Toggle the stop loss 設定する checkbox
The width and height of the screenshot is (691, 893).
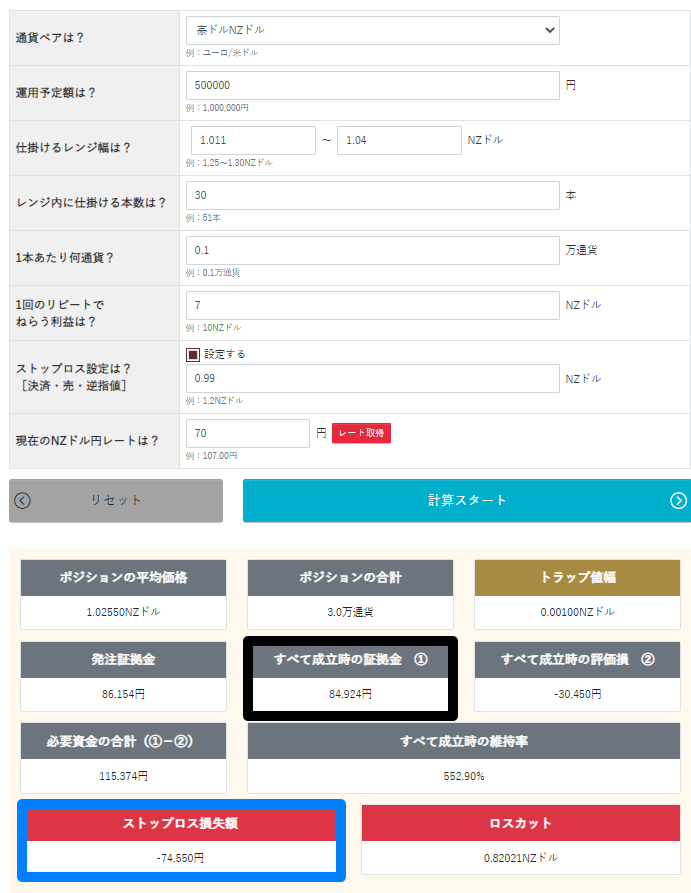coord(193,354)
